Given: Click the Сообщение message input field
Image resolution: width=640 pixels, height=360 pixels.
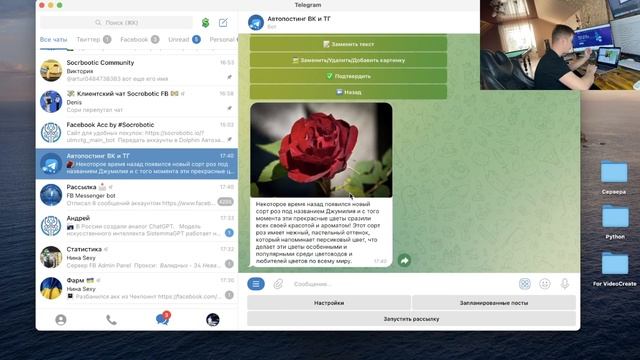Looking at the screenshot, I should pyautogui.click(x=402, y=284).
